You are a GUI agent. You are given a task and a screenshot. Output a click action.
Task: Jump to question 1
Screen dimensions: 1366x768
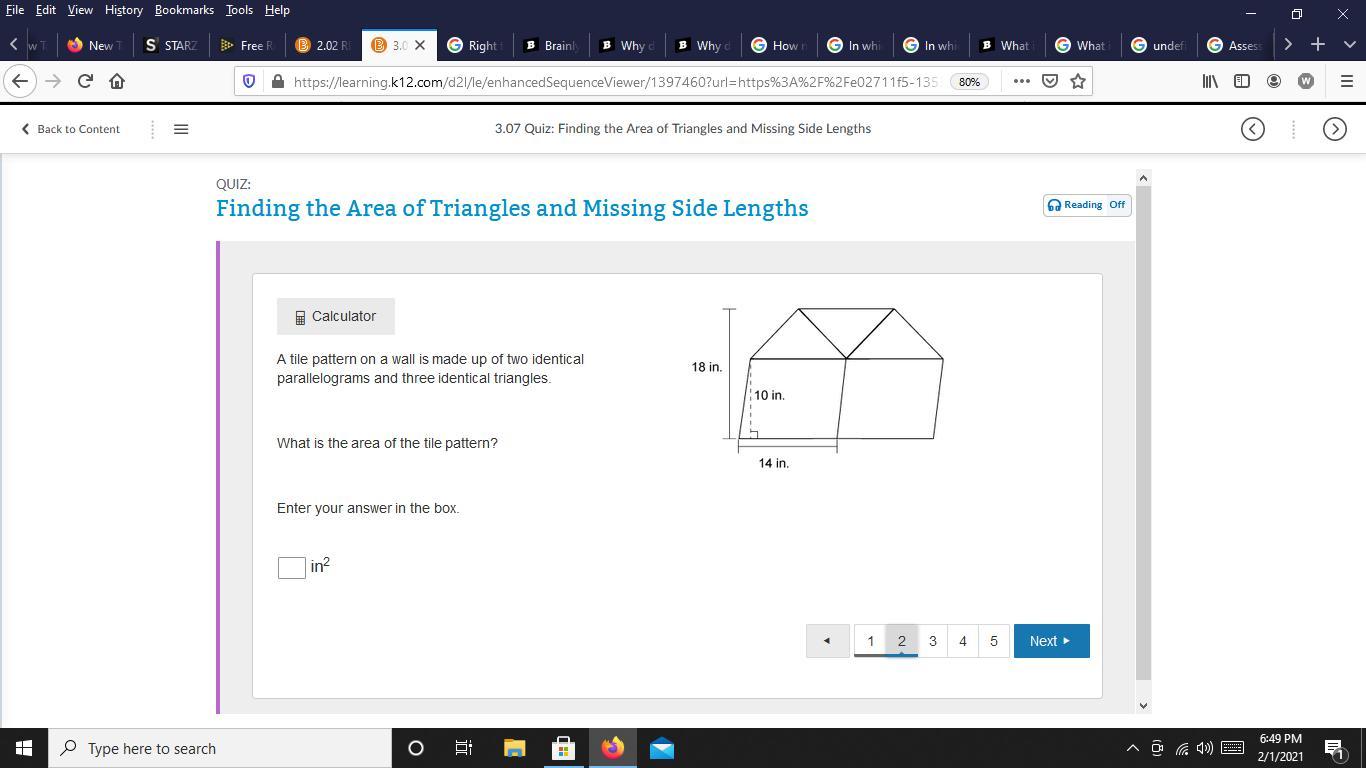point(870,641)
